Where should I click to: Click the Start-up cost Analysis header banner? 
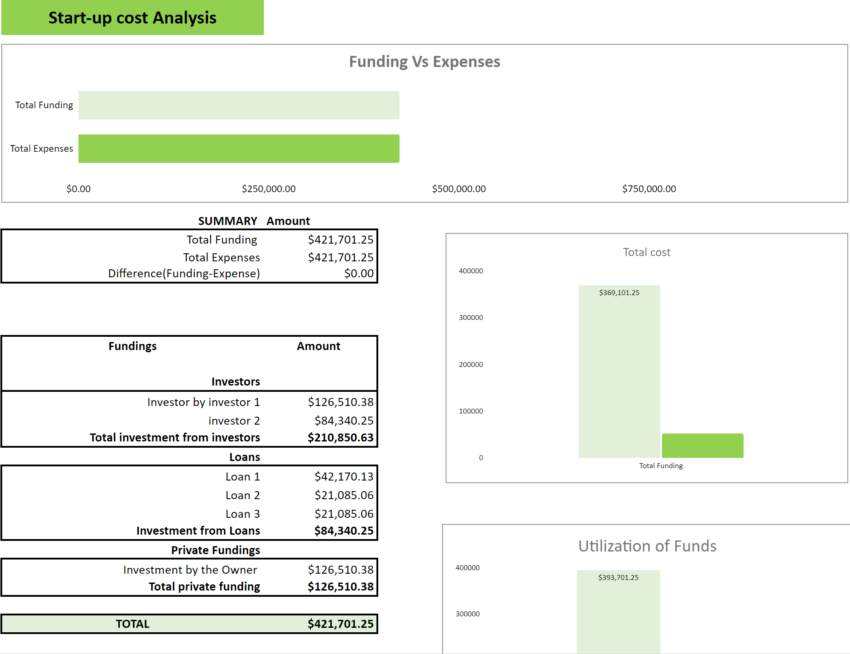tap(133, 17)
